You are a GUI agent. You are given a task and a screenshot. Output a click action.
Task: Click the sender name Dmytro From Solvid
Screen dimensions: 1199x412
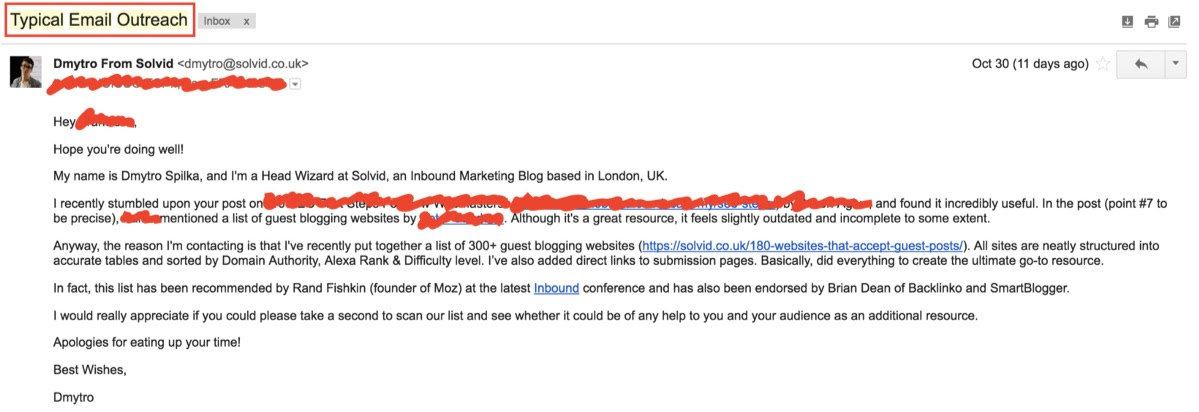[113, 64]
